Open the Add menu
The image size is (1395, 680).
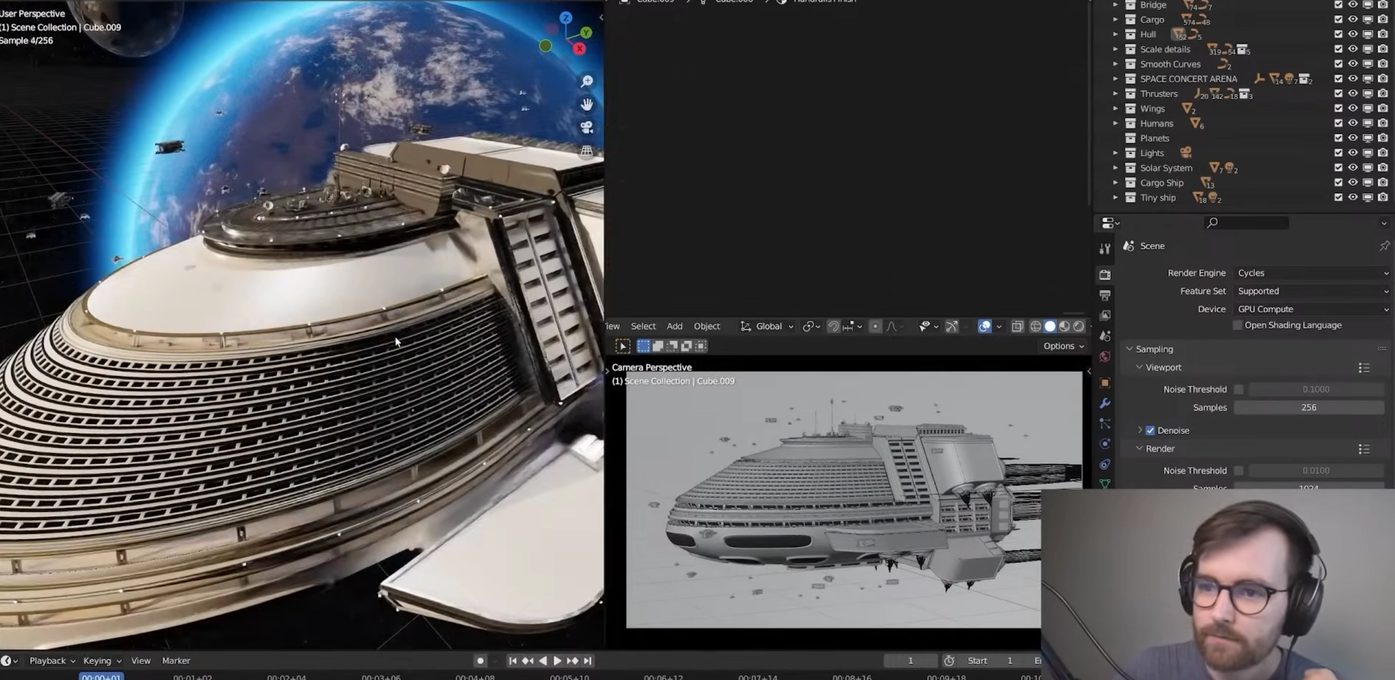pyautogui.click(x=675, y=326)
